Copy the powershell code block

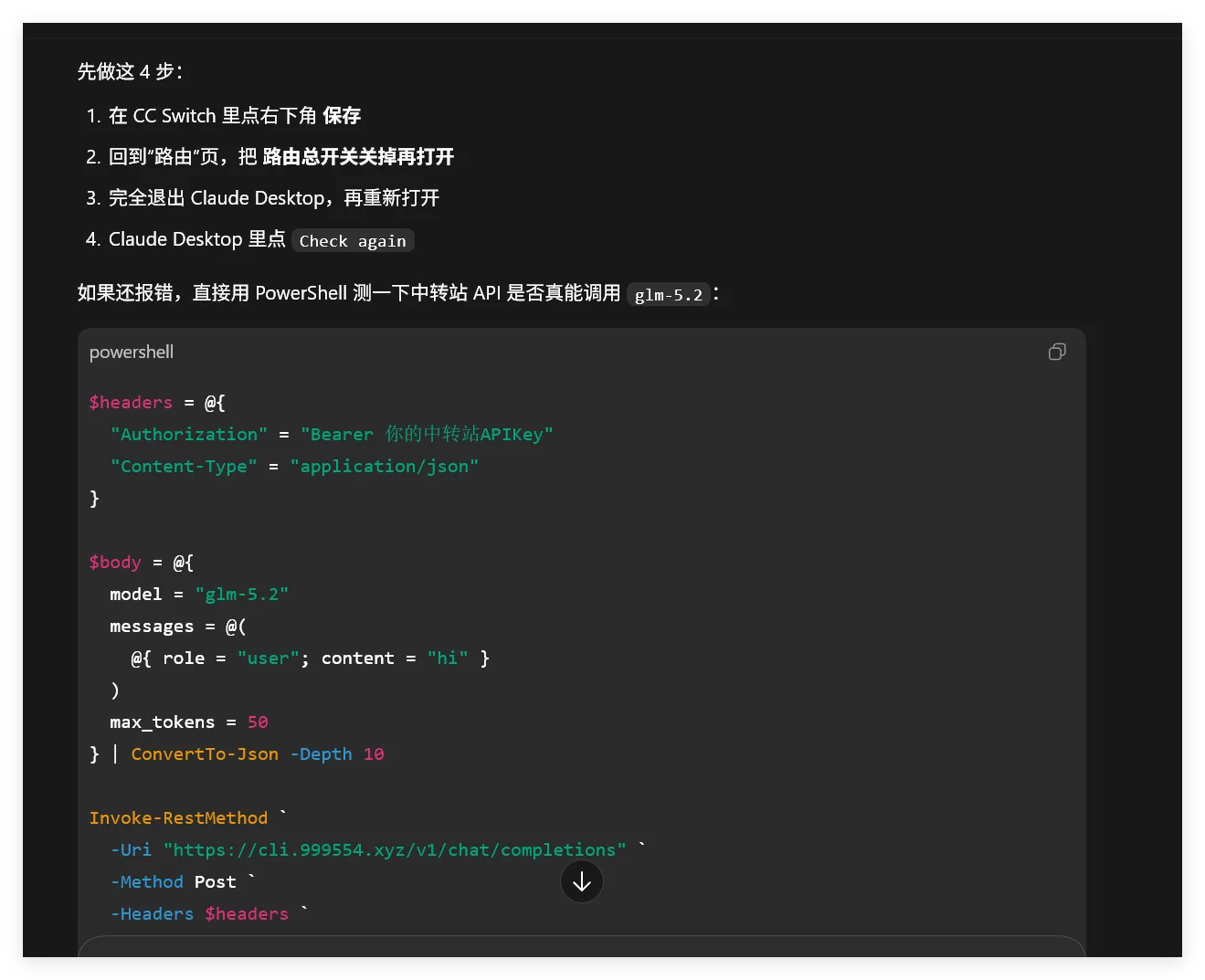click(1057, 352)
